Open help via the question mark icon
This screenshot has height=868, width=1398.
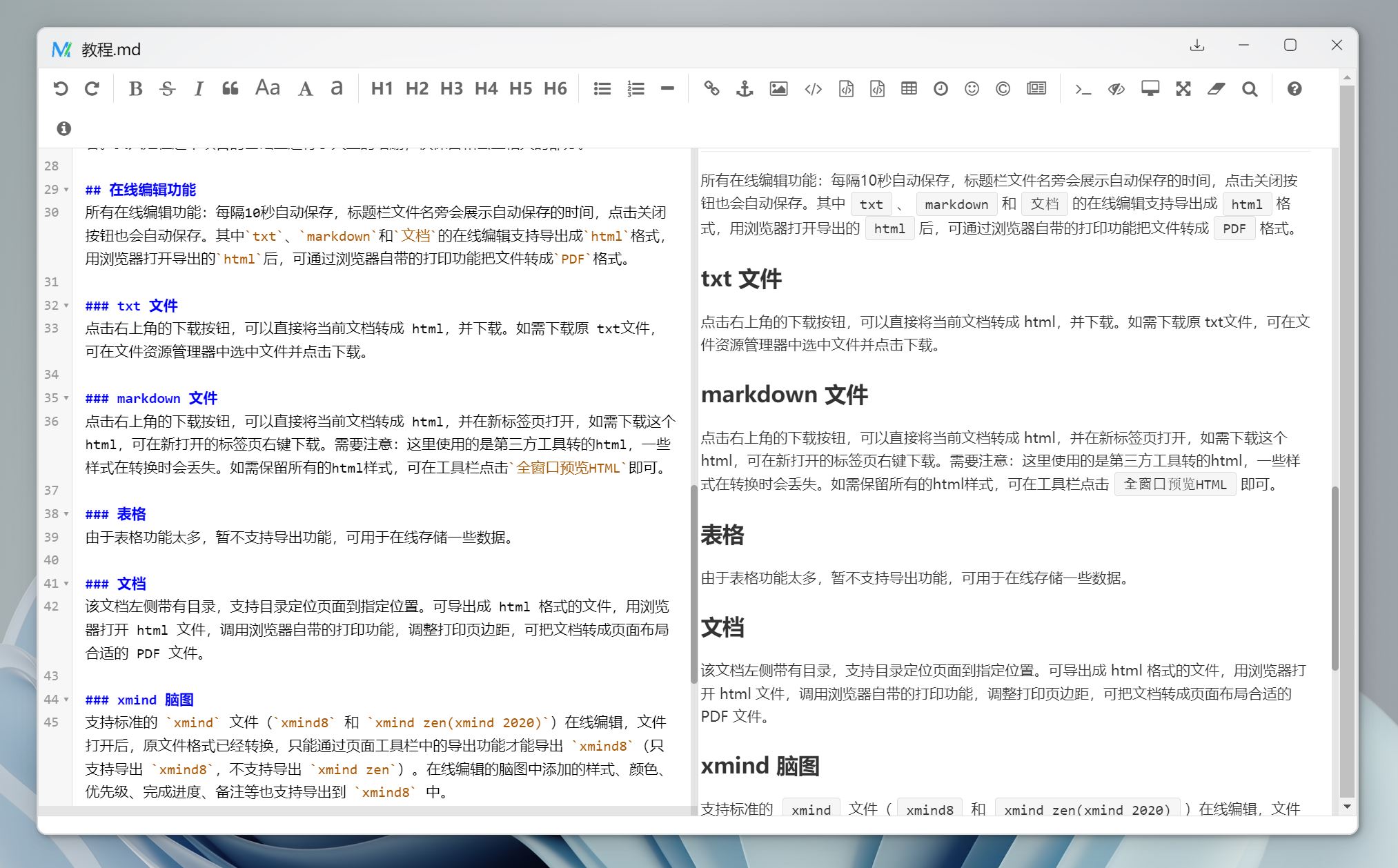(1295, 88)
